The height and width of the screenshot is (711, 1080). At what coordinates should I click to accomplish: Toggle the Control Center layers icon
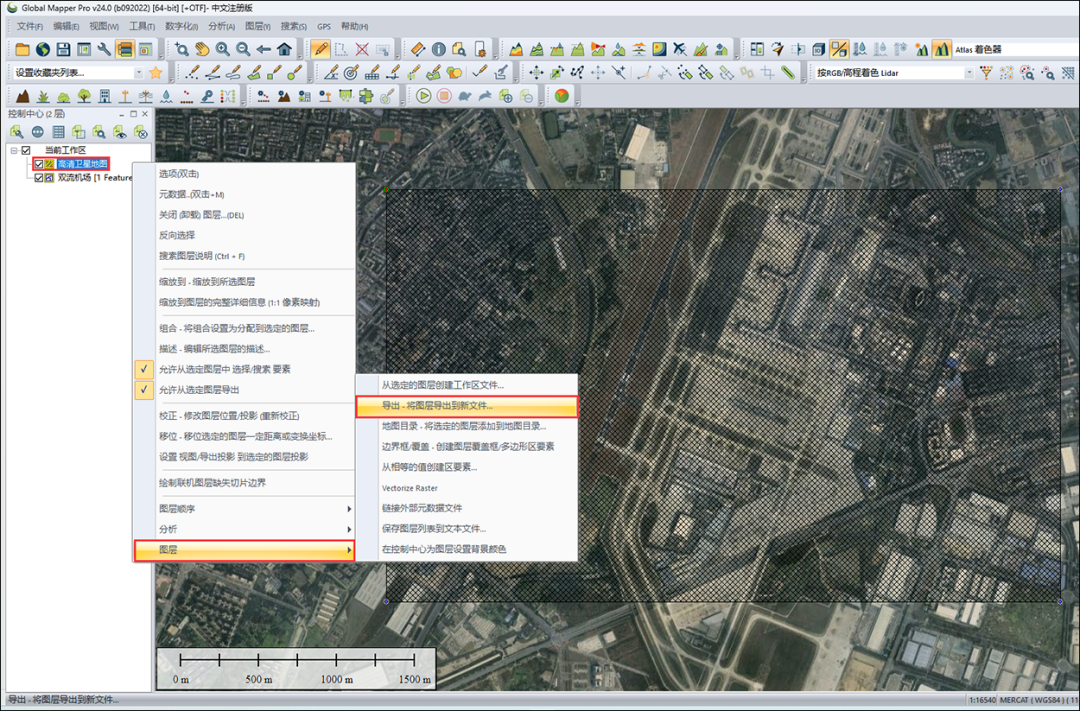tap(125, 50)
